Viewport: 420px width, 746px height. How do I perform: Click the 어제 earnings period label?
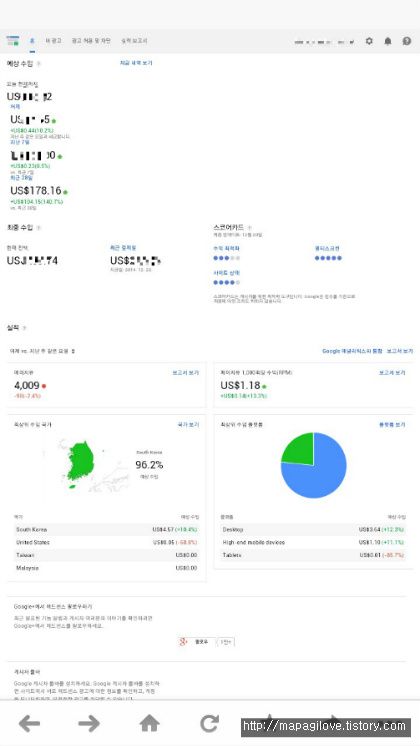click(x=15, y=107)
